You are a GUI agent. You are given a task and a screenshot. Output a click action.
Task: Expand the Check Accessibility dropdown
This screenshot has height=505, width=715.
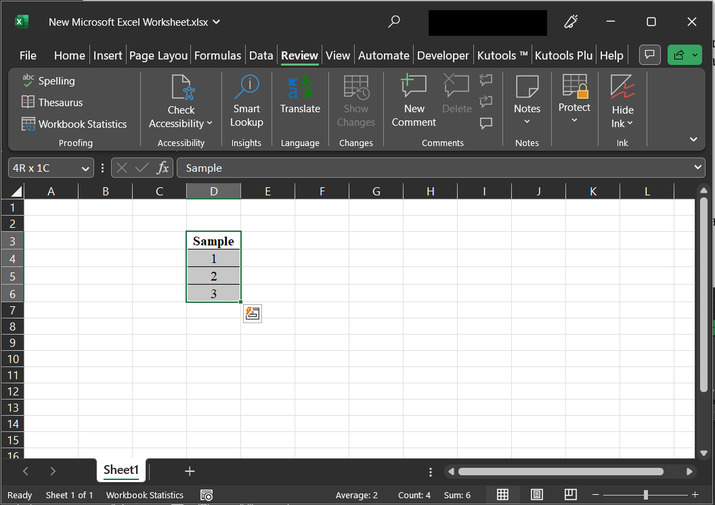(181, 117)
